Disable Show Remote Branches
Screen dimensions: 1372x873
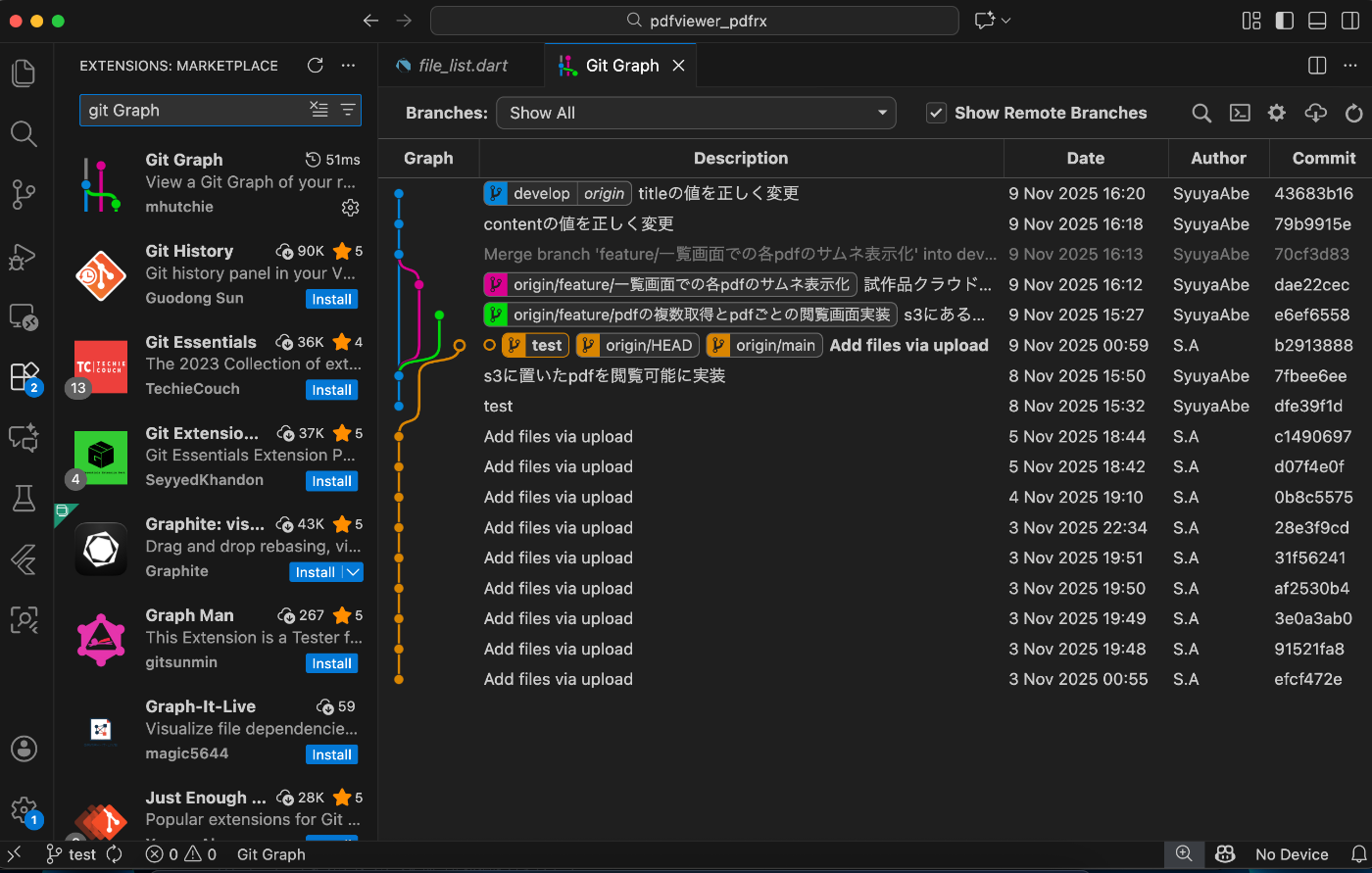(x=936, y=113)
